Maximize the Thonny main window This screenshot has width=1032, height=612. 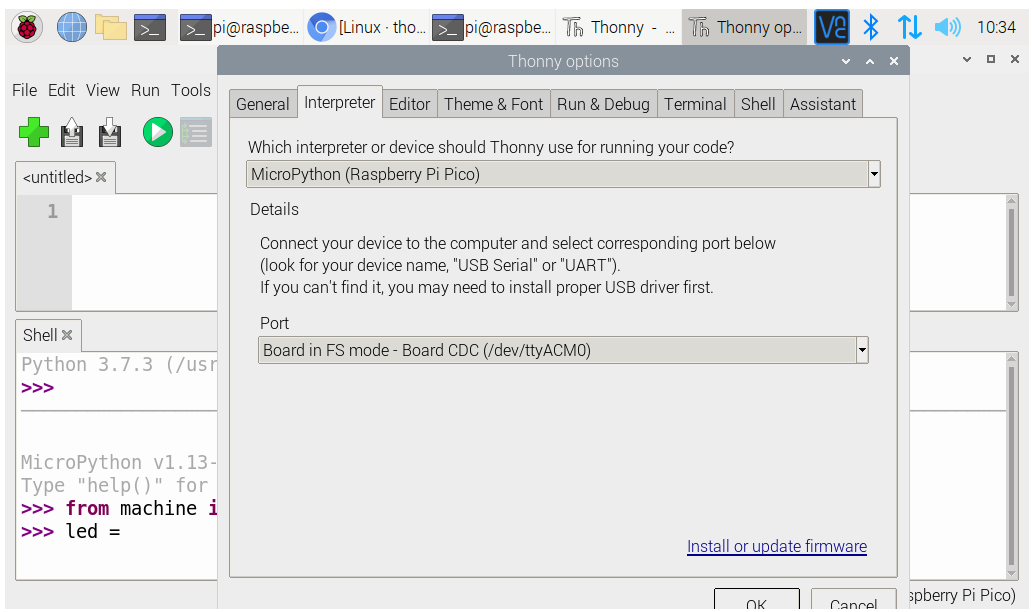pyautogui.click(x=991, y=59)
